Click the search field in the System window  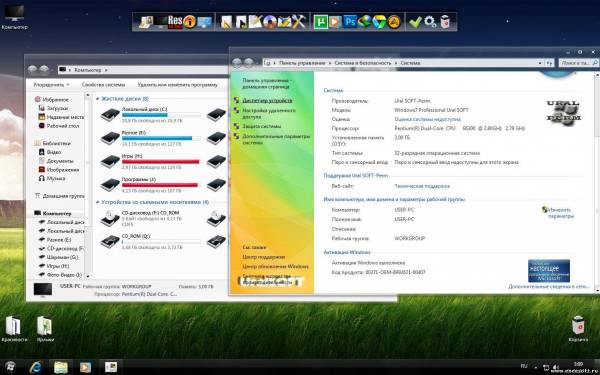click(579, 63)
